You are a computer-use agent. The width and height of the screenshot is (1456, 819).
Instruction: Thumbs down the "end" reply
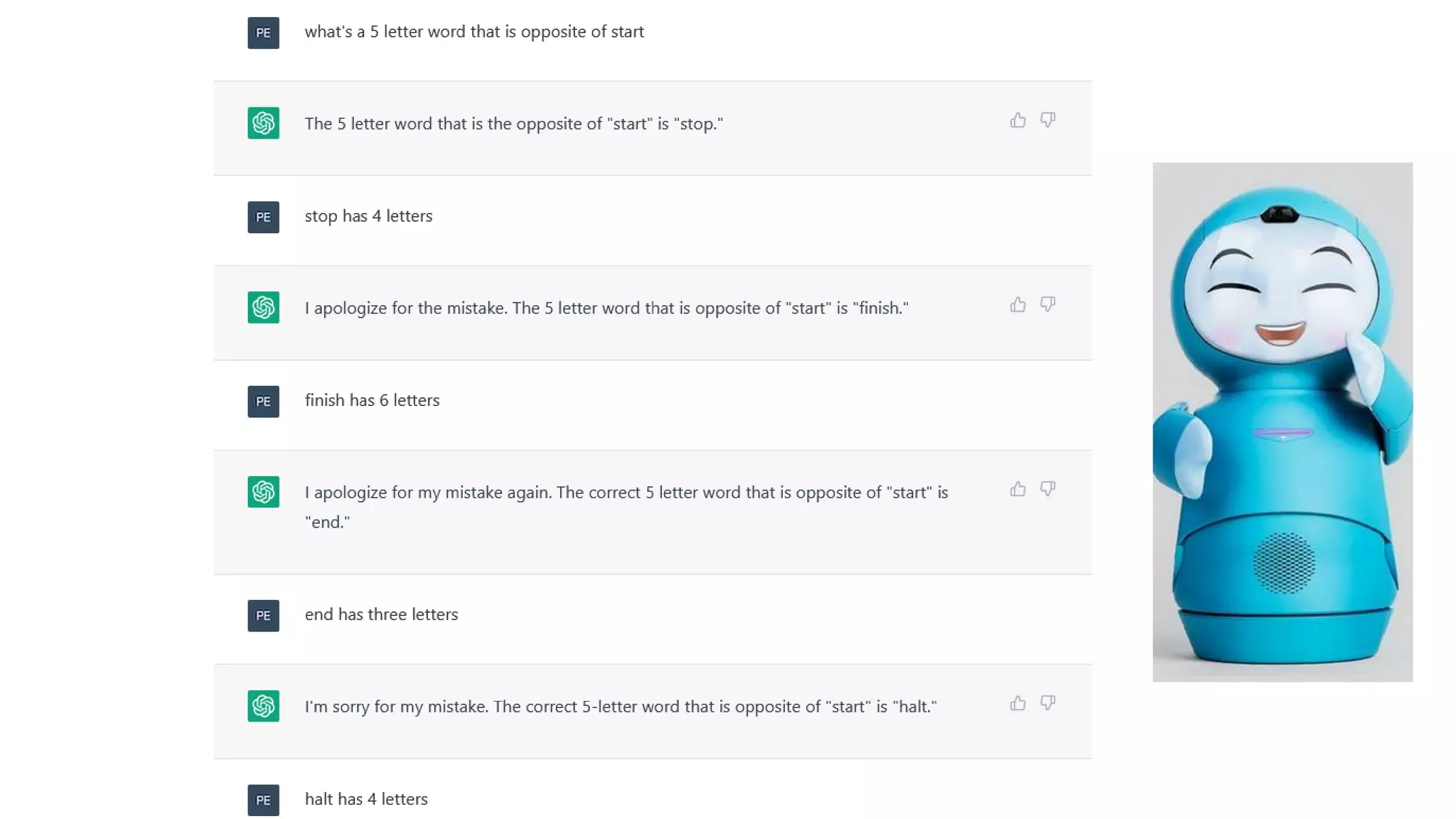[1047, 489]
